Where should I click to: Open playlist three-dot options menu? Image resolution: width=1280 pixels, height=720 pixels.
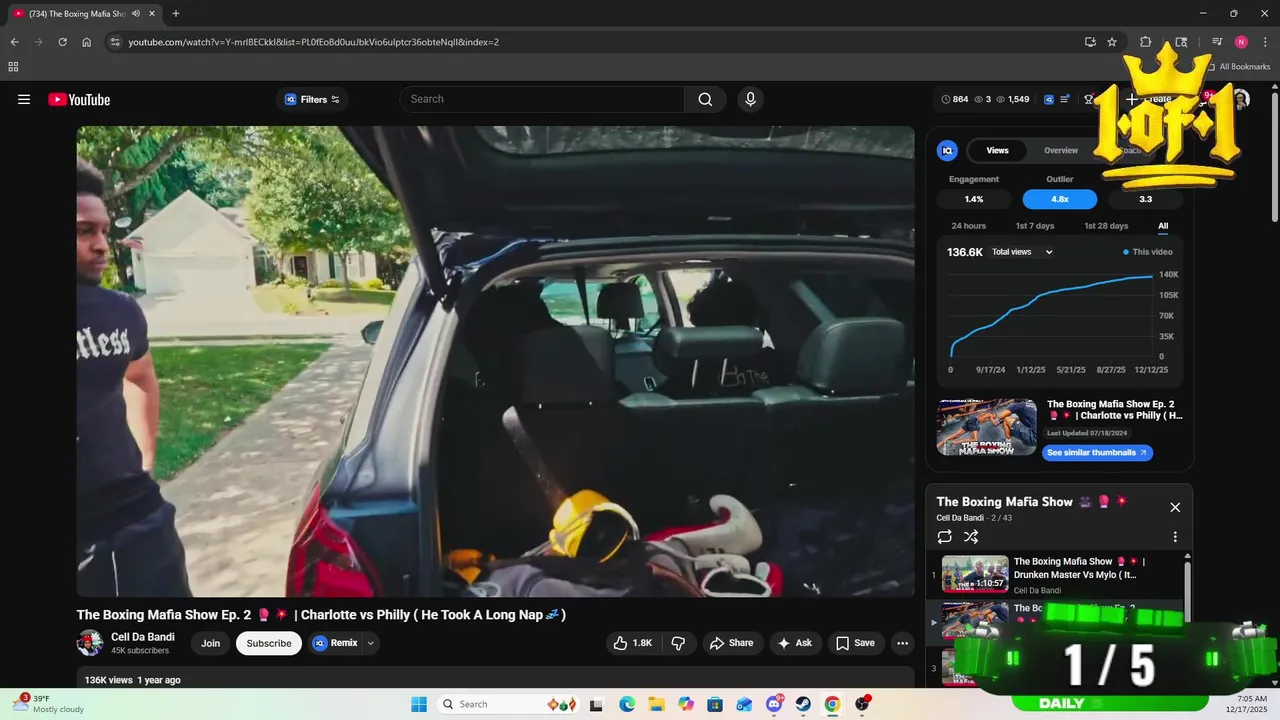(x=1175, y=537)
